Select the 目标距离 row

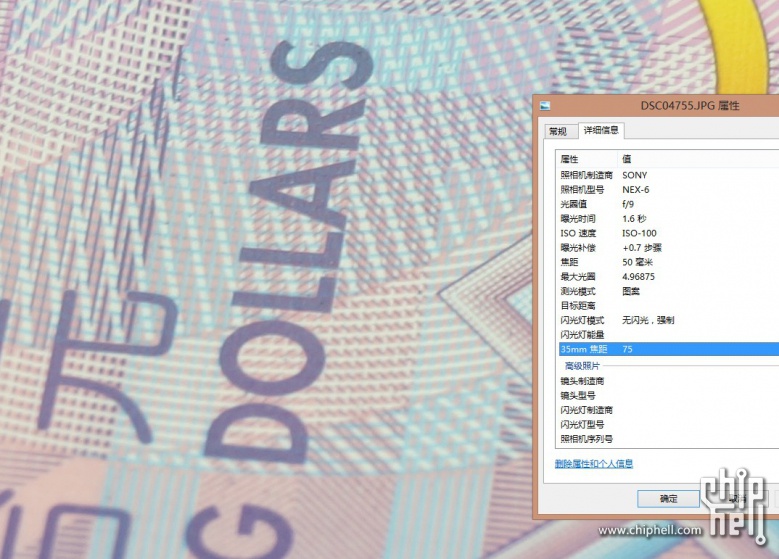[x=669, y=306]
